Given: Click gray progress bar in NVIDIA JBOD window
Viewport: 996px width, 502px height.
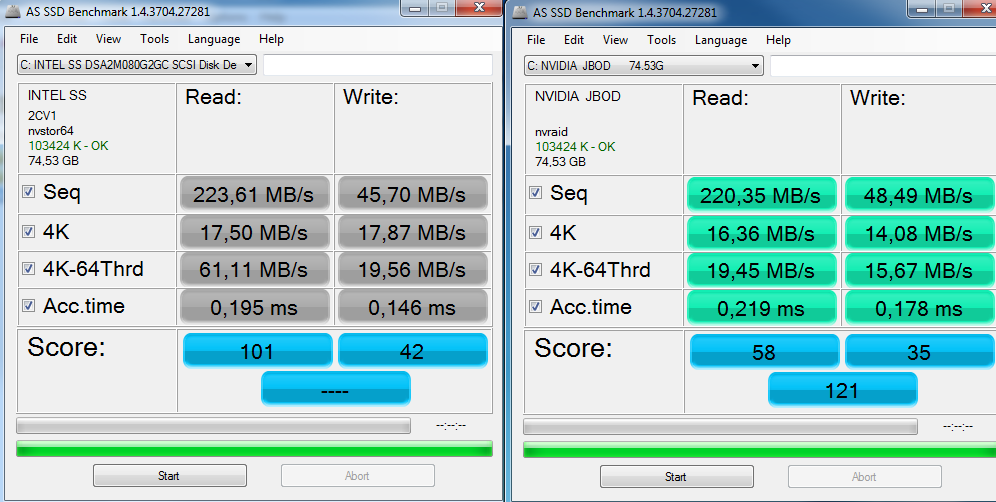Looking at the screenshot, I should pos(720,426).
